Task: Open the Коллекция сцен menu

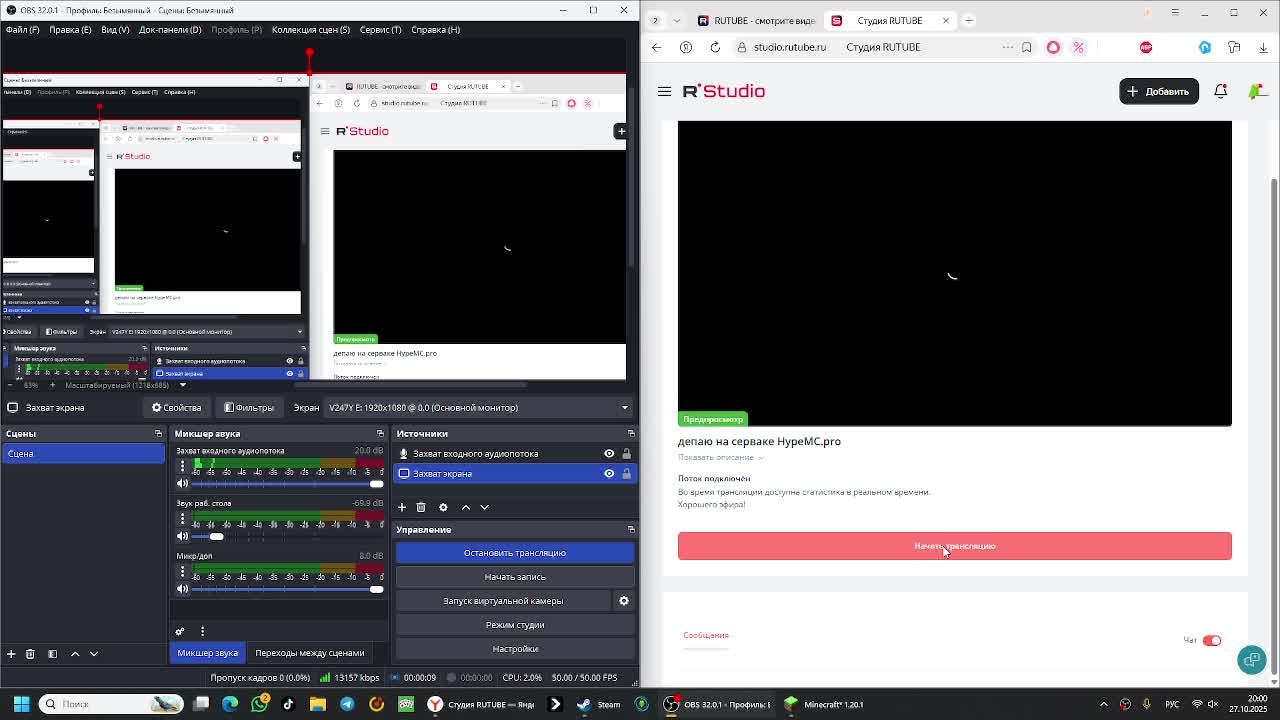Action: 311,29
